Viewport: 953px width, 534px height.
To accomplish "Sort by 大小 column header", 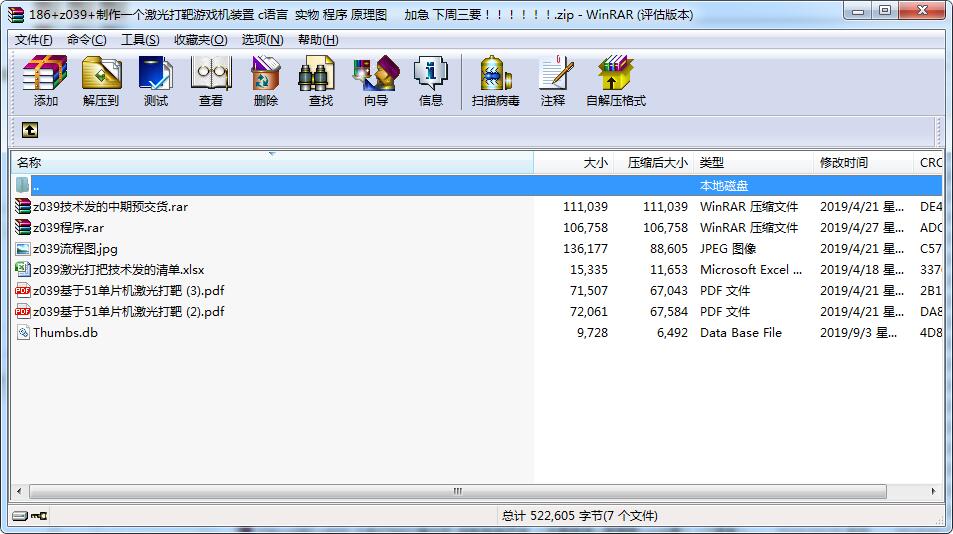I will pyautogui.click(x=574, y=162).
